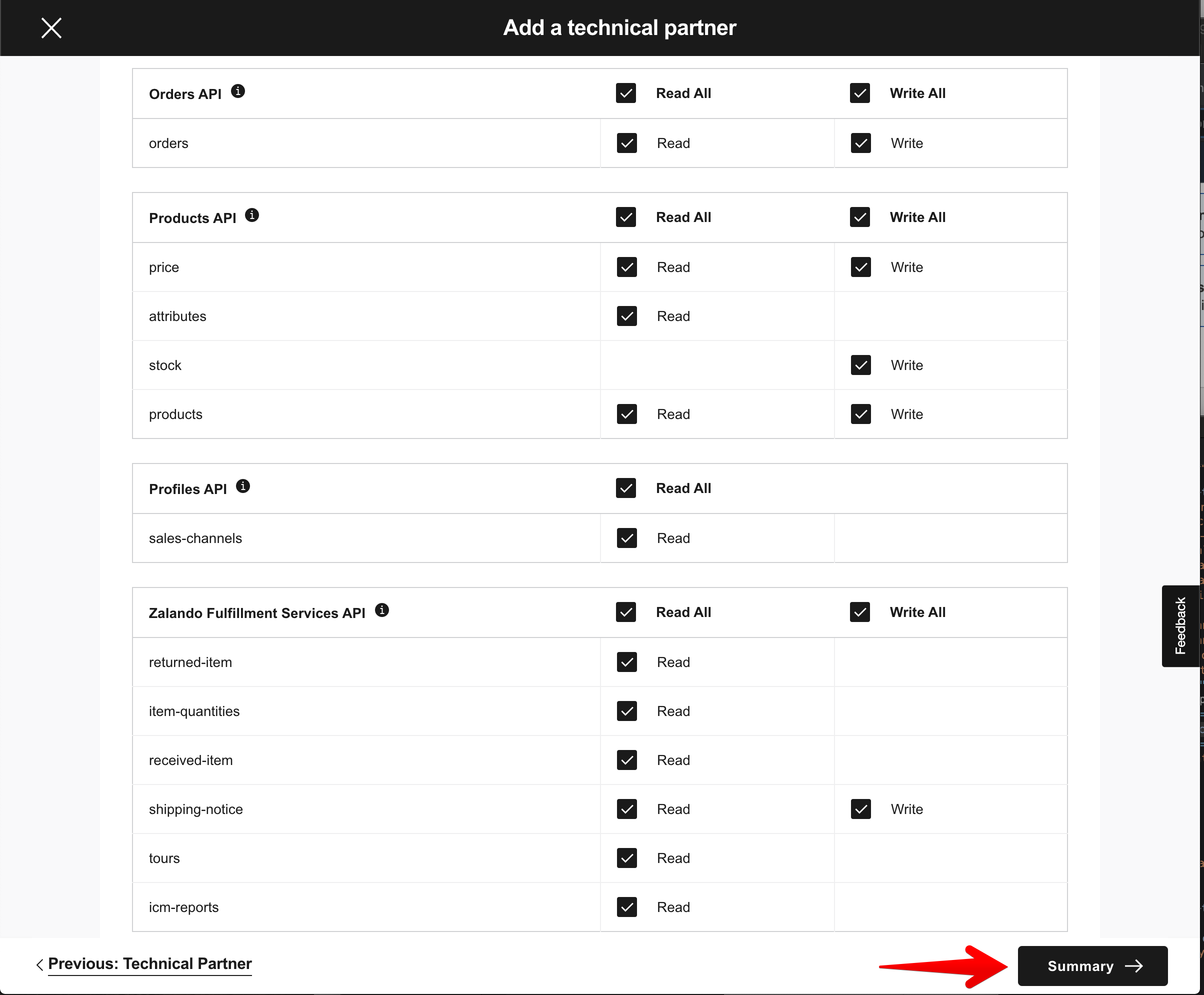Viewport: 1204px width, 995px height.
Task: Click the 'received-item' row label
Action: 191,760
